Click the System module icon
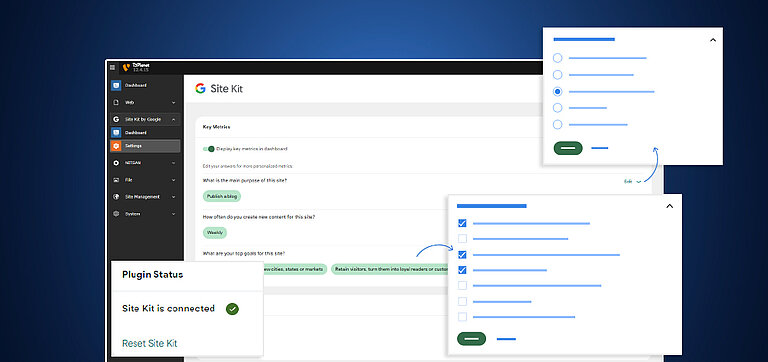Screen dimensions: 768x362 pyautogui.click(x=116, y=214)
